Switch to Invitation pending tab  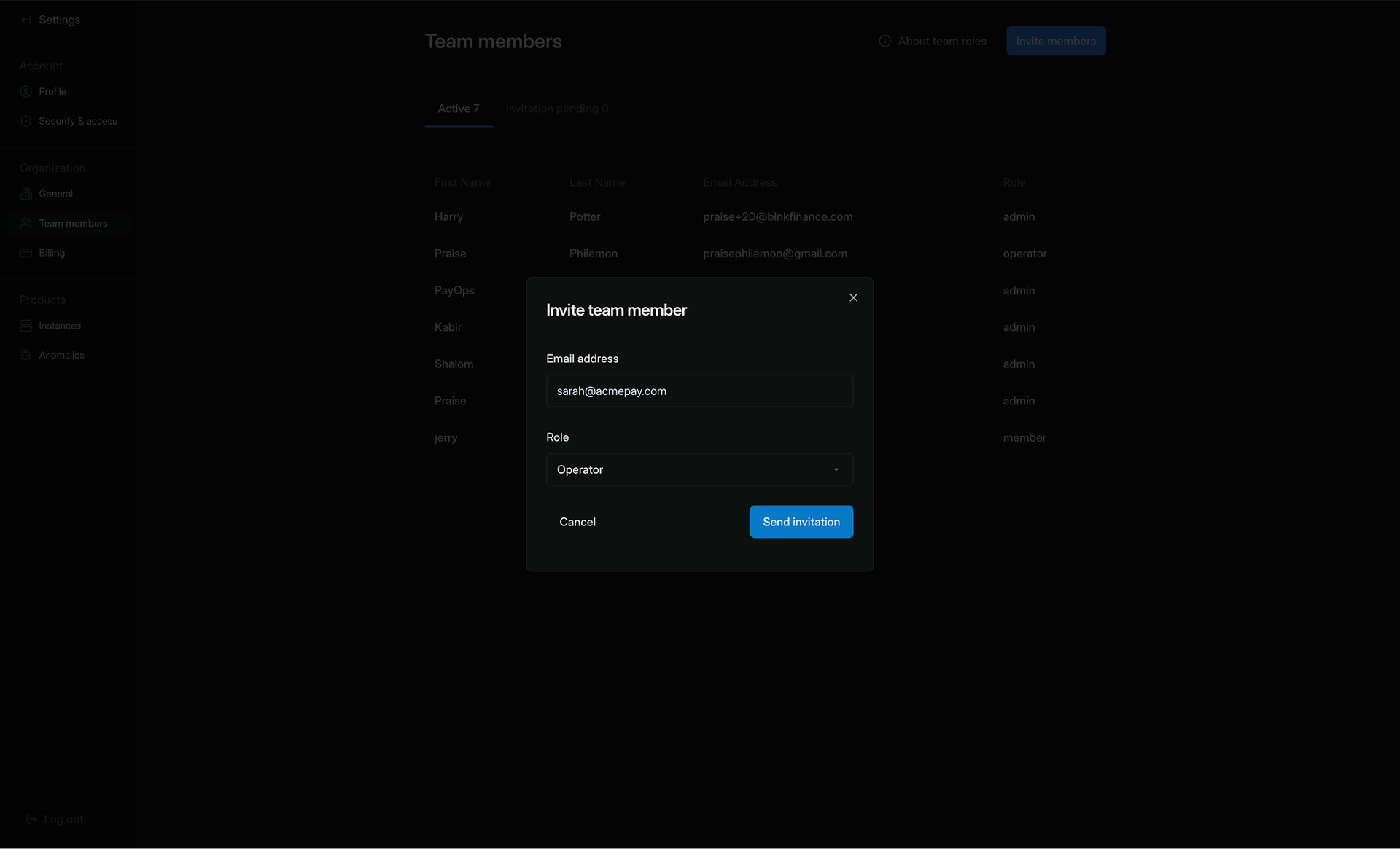click(557, 109)
